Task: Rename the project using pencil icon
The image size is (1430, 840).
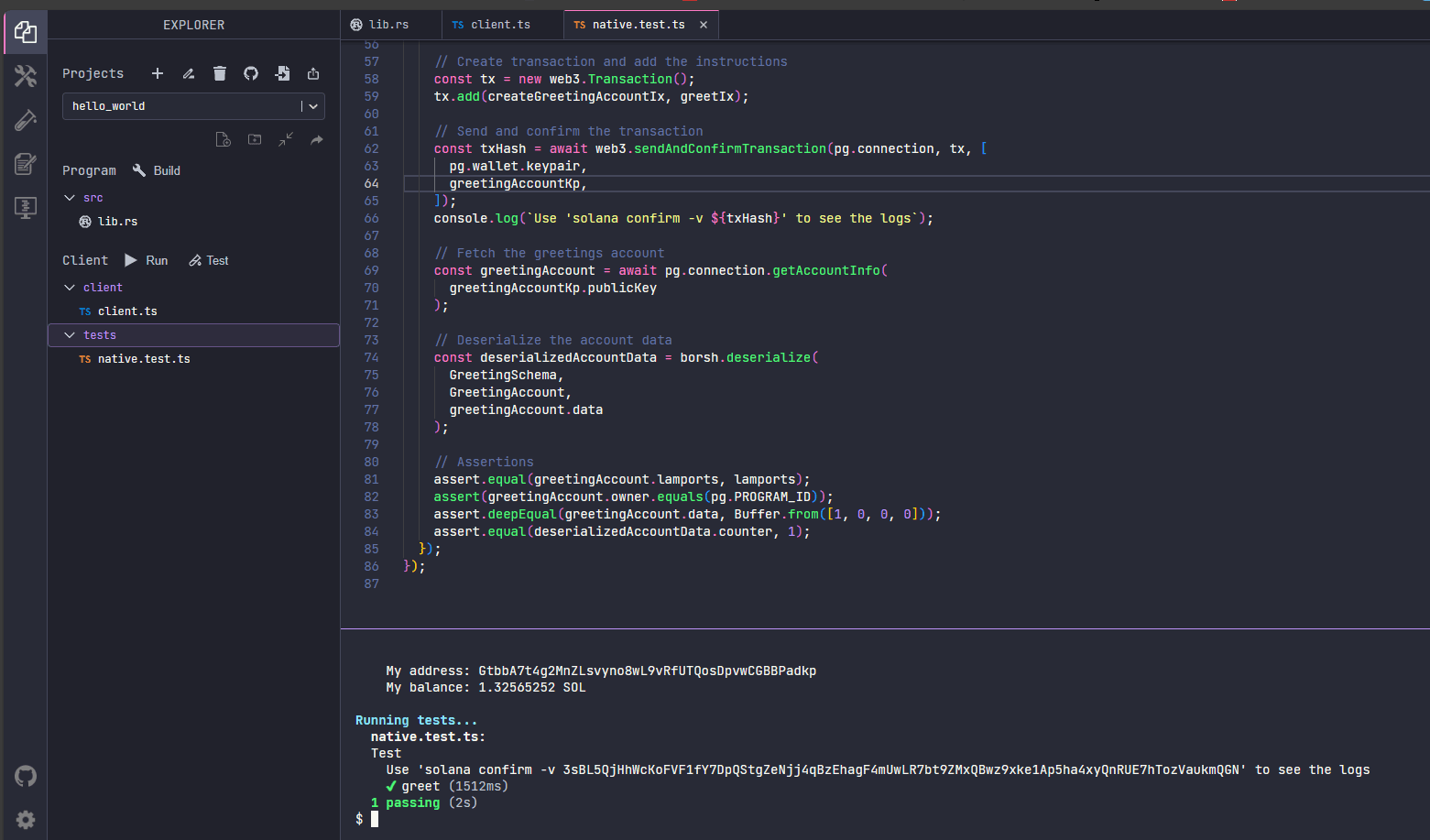Action: [x=189, y=73]
